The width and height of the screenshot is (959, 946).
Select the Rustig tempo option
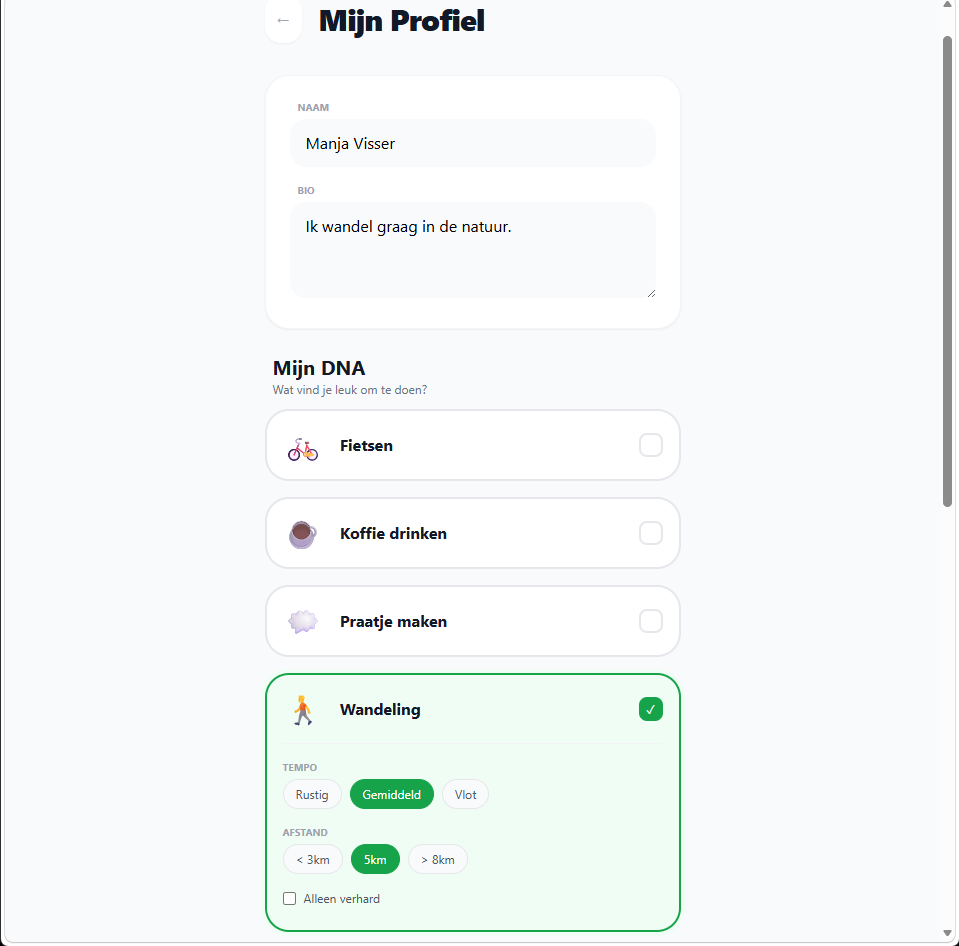(312, 794)
